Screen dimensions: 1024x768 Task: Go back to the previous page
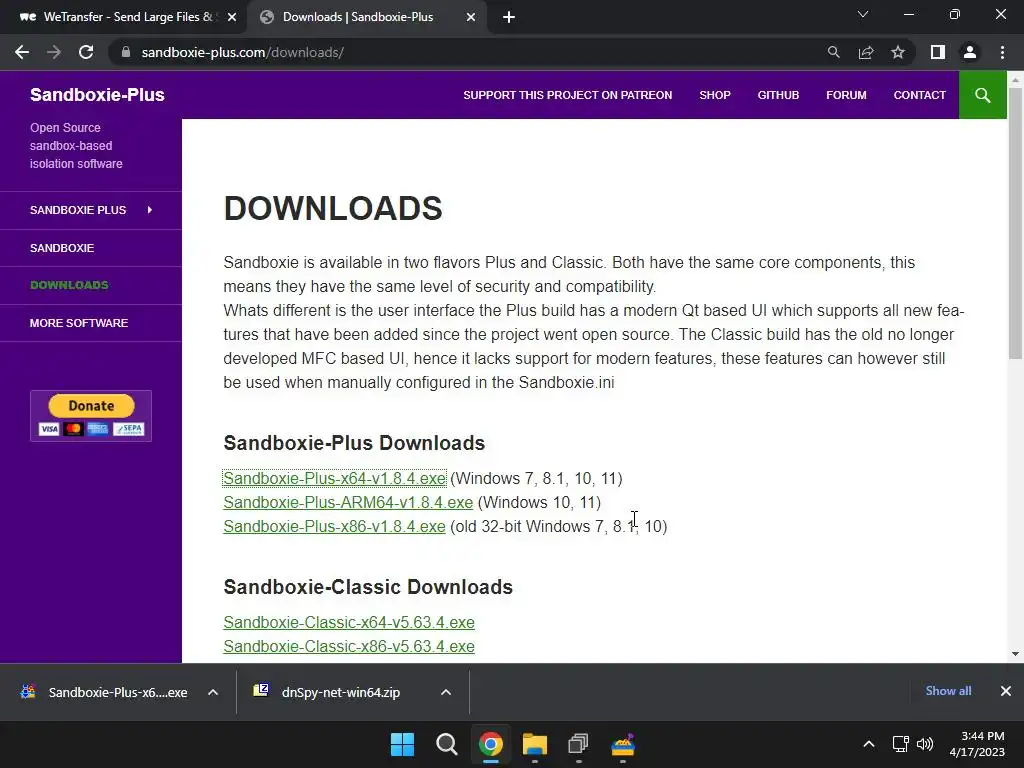[22, 52]
